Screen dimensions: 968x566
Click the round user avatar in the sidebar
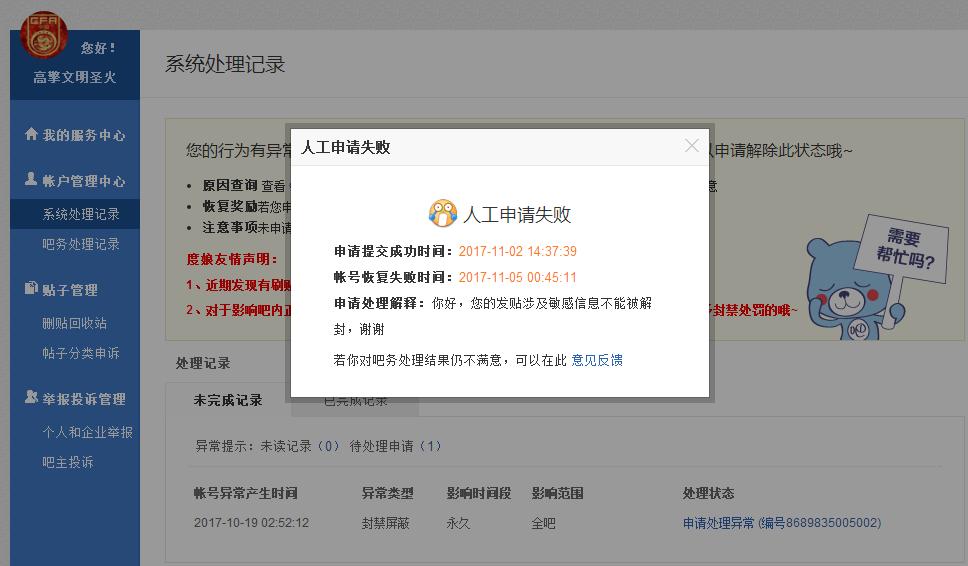tap(43, 36)
